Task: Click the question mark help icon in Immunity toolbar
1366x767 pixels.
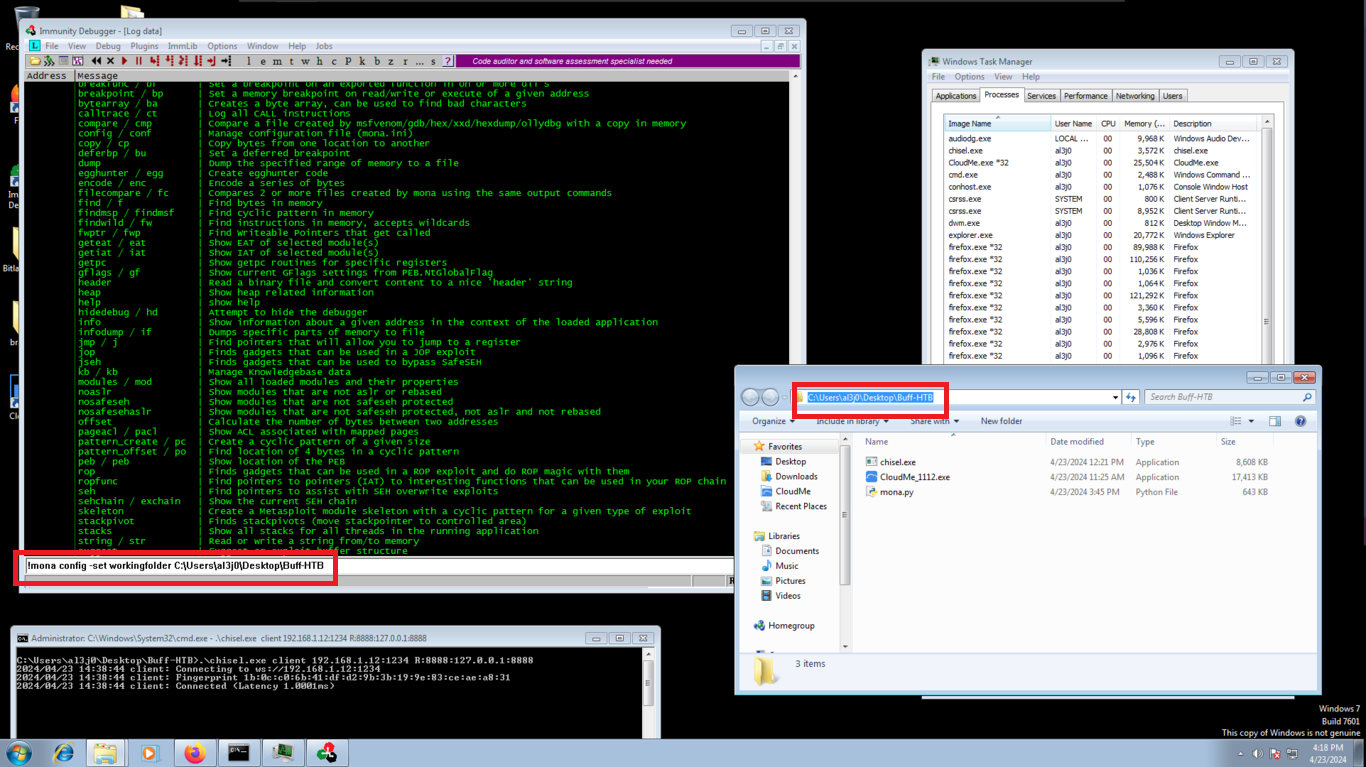Action: tap(447, 61)
